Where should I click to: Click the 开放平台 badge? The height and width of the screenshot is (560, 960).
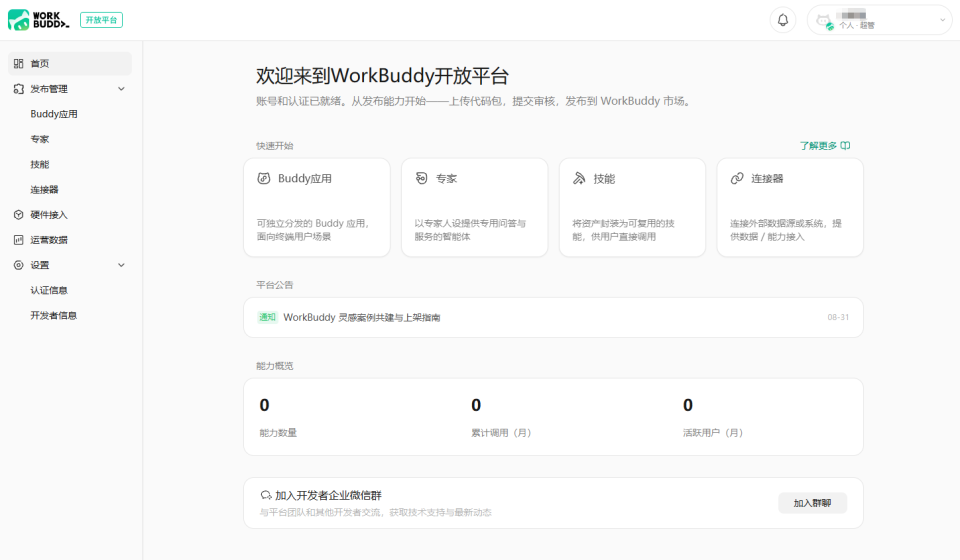point(101,20)
